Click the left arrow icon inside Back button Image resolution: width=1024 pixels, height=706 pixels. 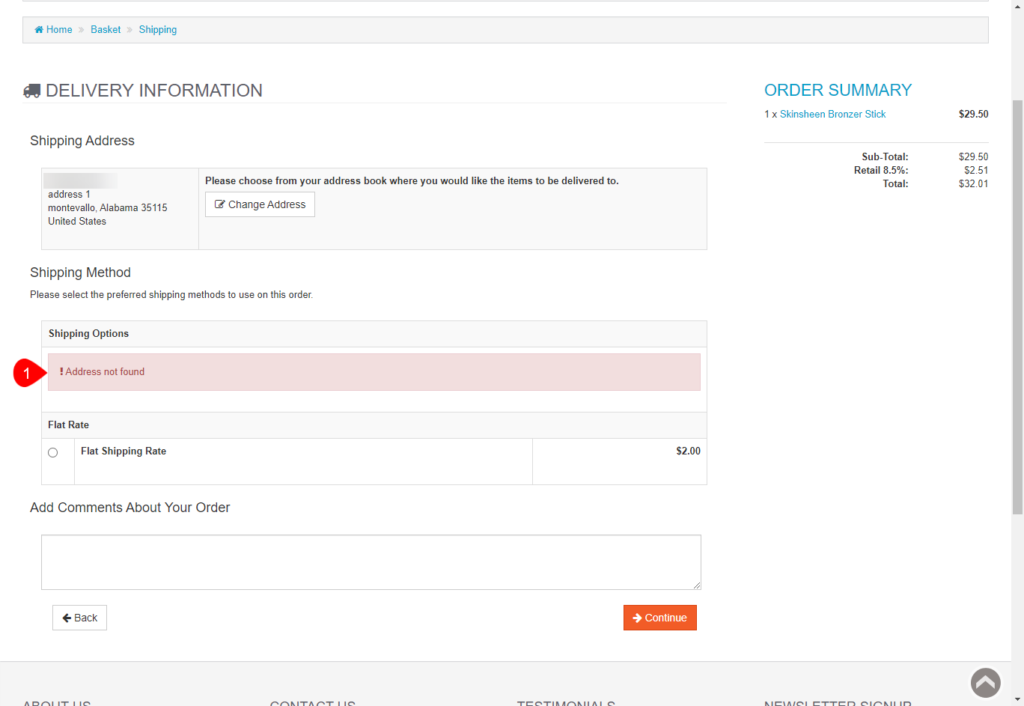[66, 617]
